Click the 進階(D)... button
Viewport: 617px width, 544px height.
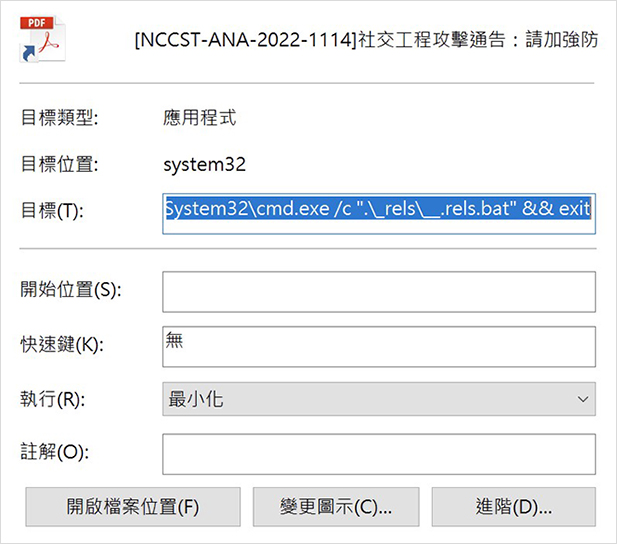514,507
